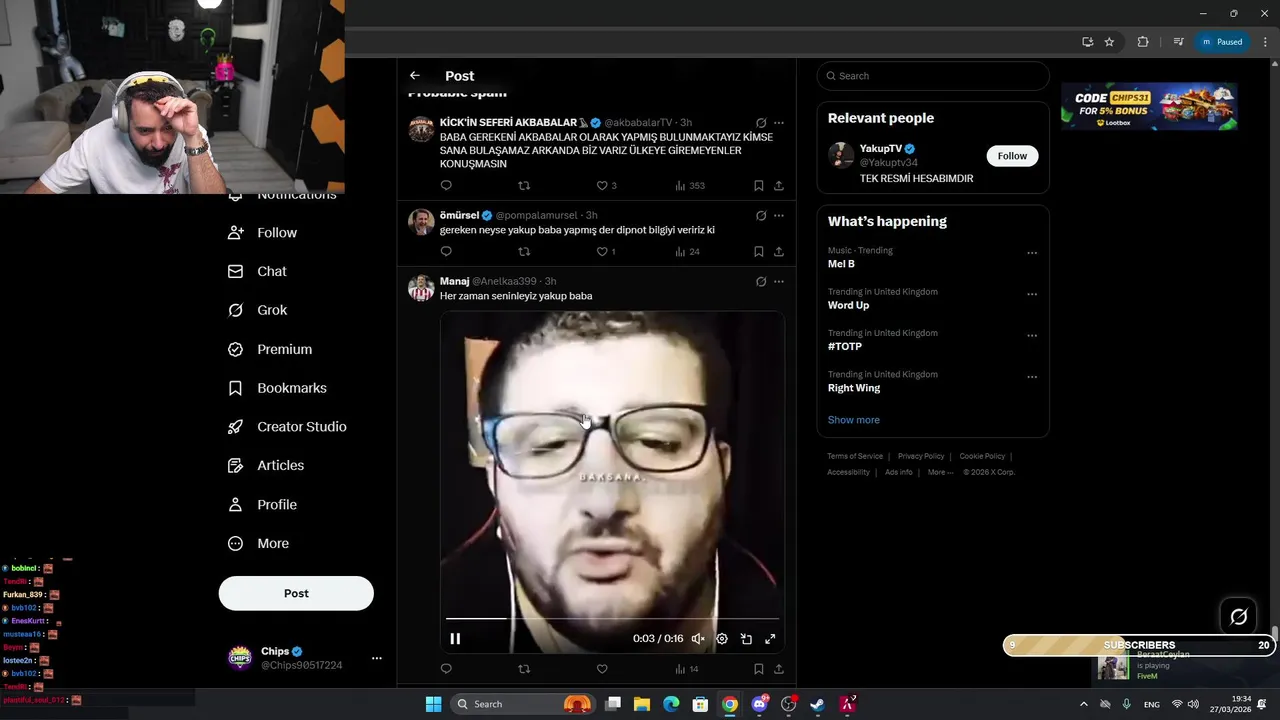Viewport: 1280px width, 720px height.
Task: Click the white Post button
Action: (296, 593)
